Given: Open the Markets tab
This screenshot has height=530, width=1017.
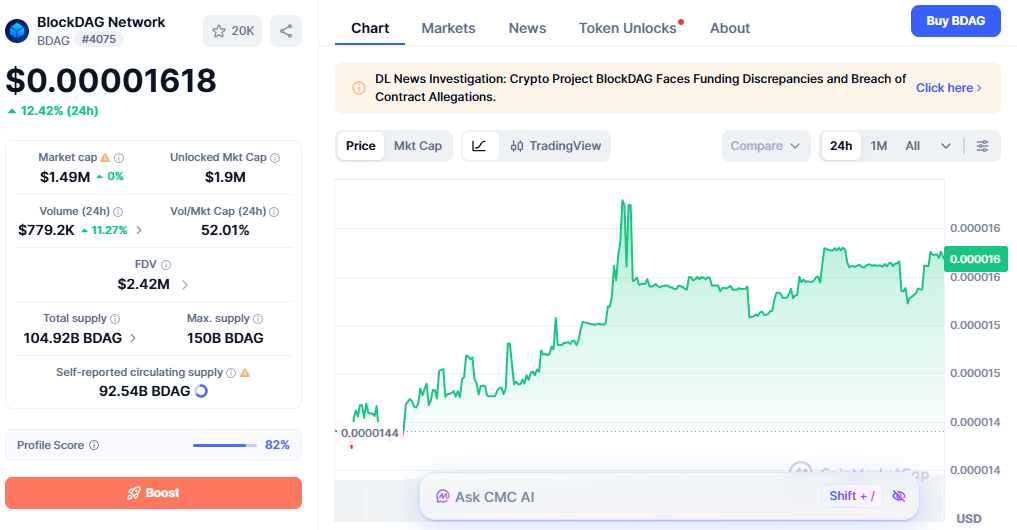Looking at the screenshot, I should [x=448, y=29].
